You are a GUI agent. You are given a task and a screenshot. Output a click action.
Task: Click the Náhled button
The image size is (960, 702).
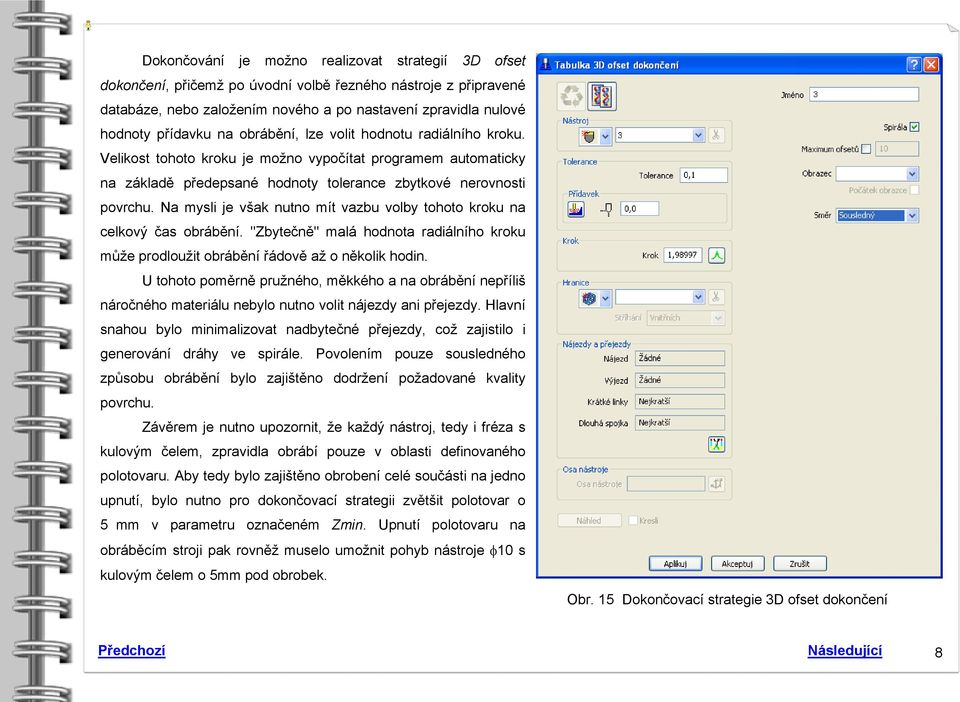589,520
